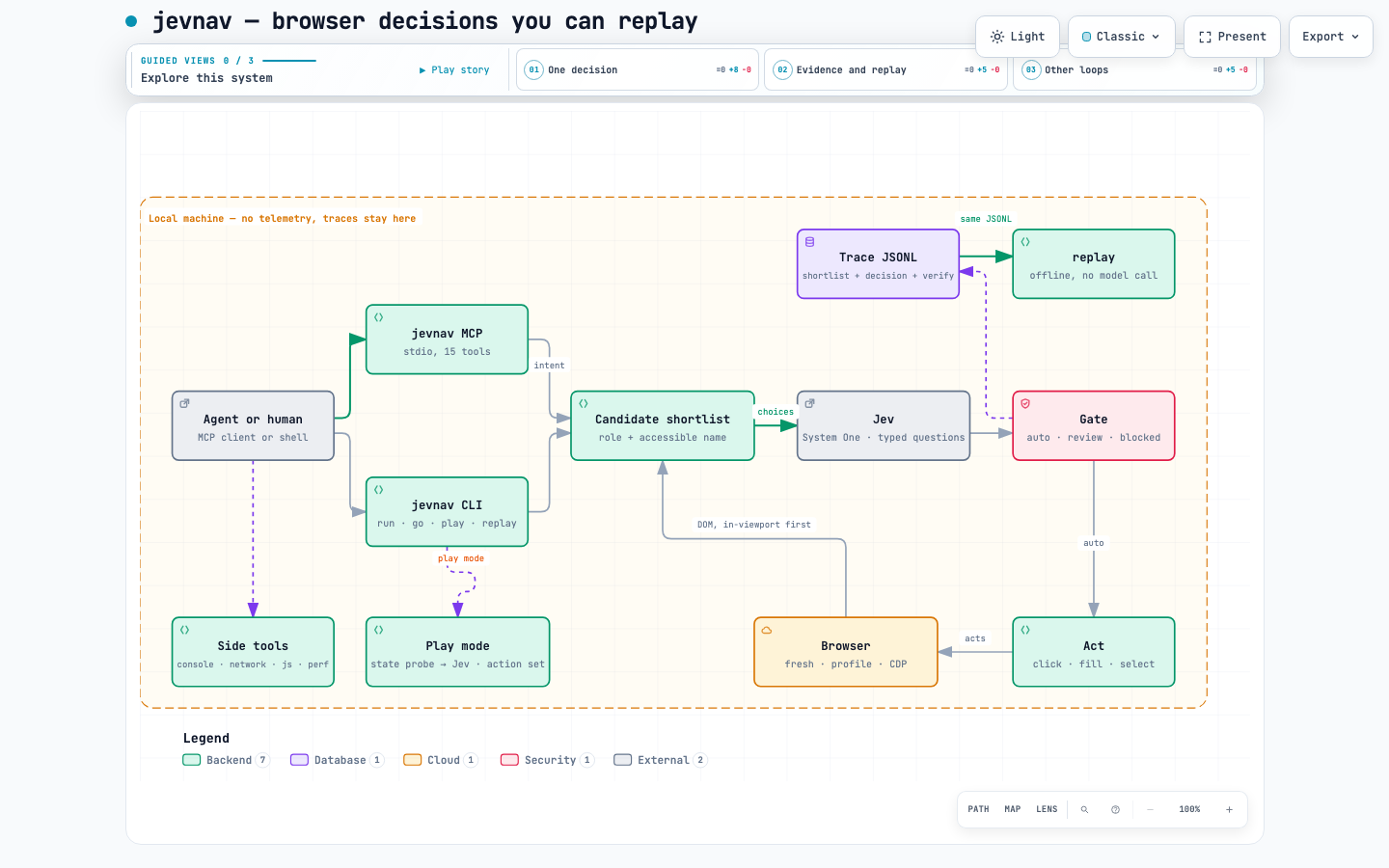This screenshot has width=1389, height=868.
Task: Toggle Cloud legend filter
Action: [441, 760]
